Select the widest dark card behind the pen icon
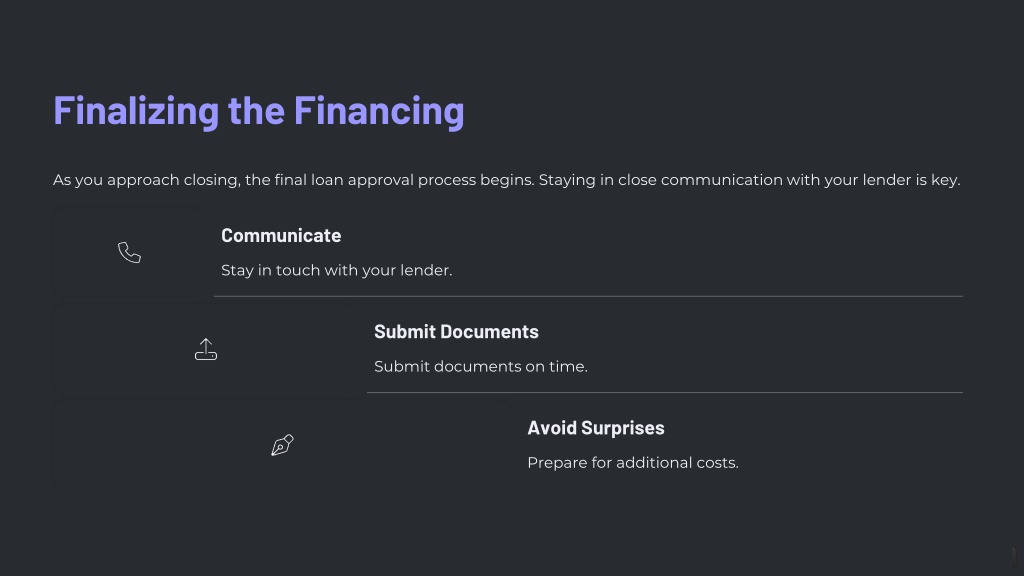Viewport: 1024px width, 576px height. click(x=282, y=445)
